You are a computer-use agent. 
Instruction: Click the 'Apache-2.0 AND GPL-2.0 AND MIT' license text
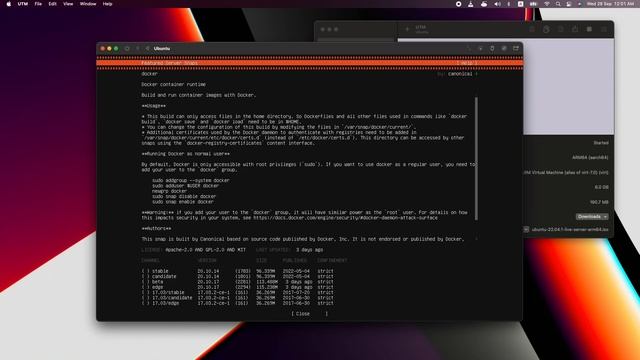pos(205,250)
